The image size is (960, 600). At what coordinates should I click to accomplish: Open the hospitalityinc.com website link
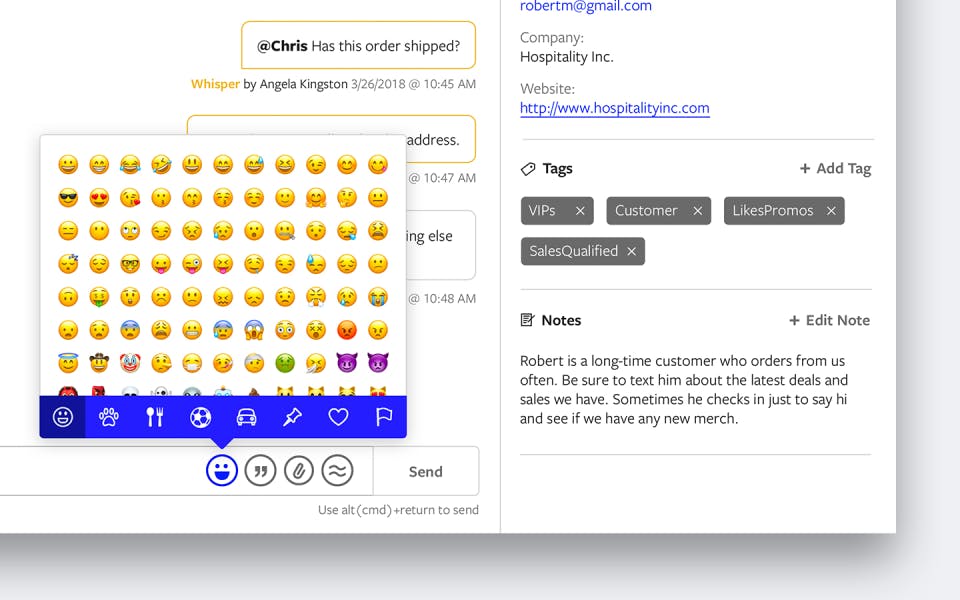[x=615, y=108]
